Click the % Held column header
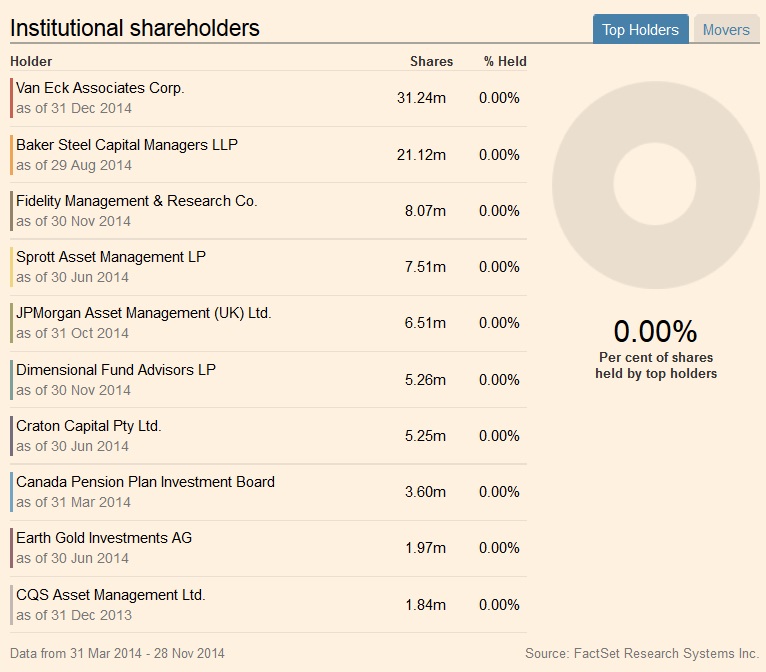The width and height of the screenshot is (766, 672). 505,61
